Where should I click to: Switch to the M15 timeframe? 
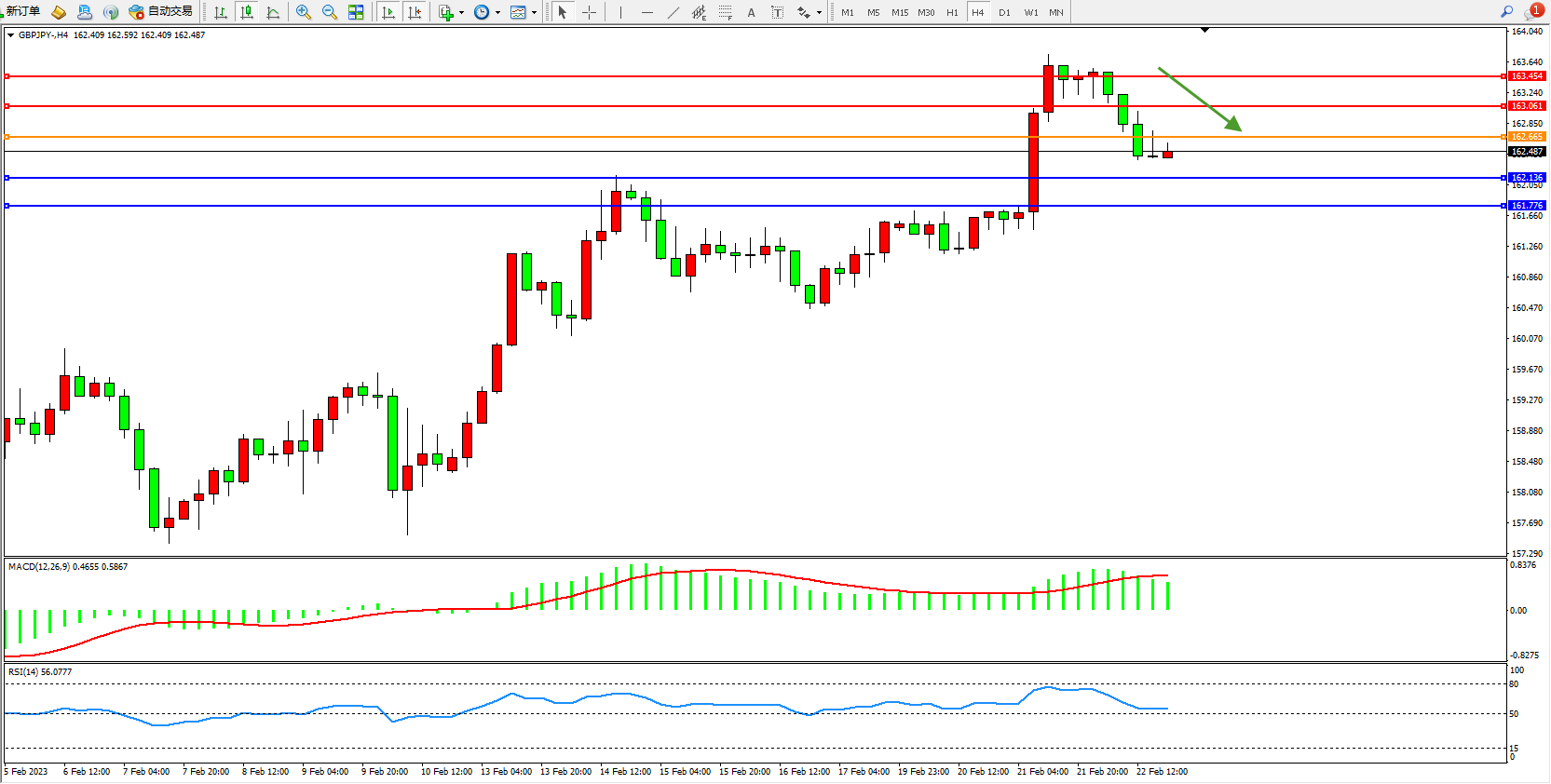coord(899,12)
